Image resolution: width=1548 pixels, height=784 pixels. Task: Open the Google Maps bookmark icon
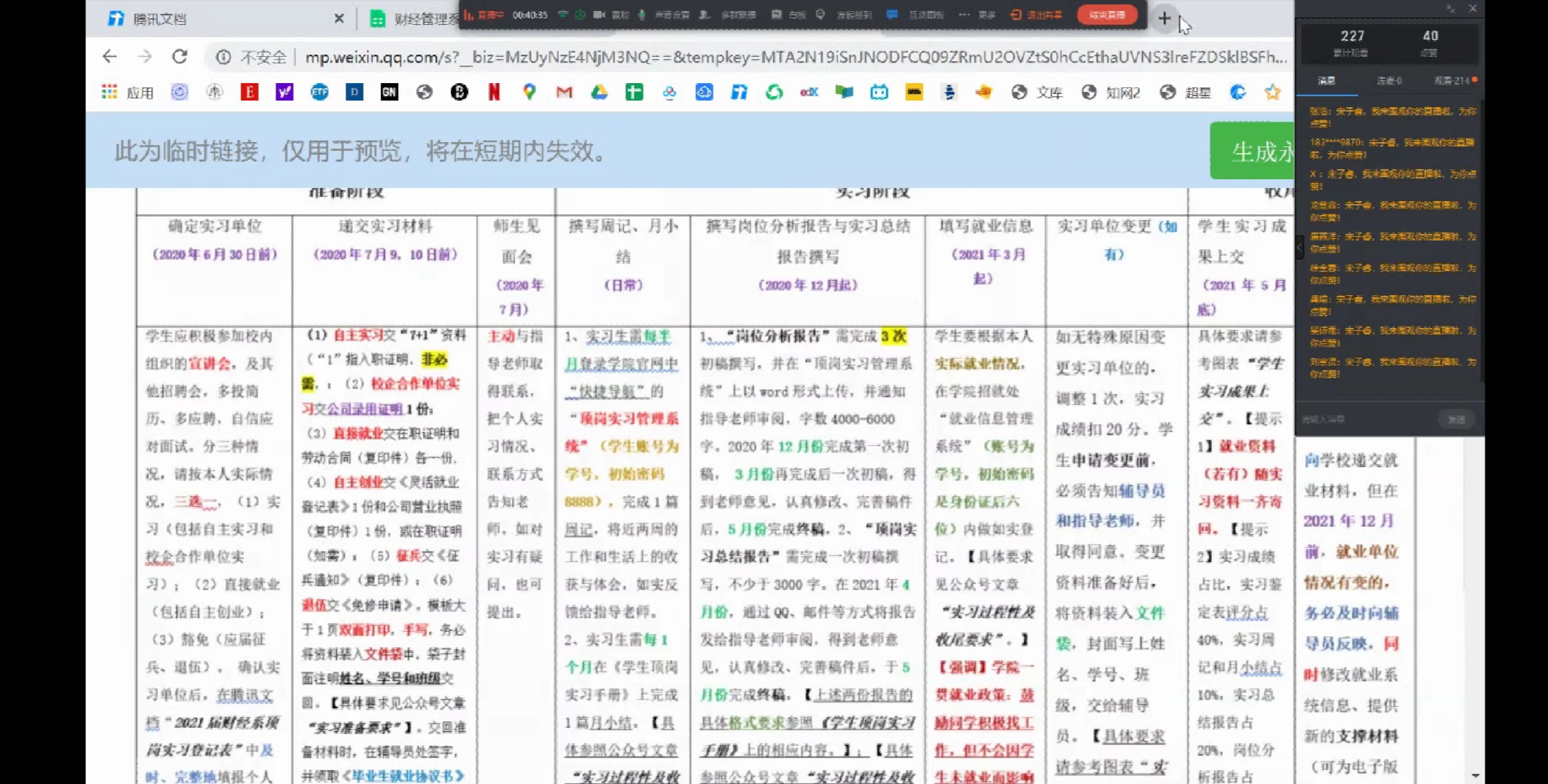coord(529,92)
